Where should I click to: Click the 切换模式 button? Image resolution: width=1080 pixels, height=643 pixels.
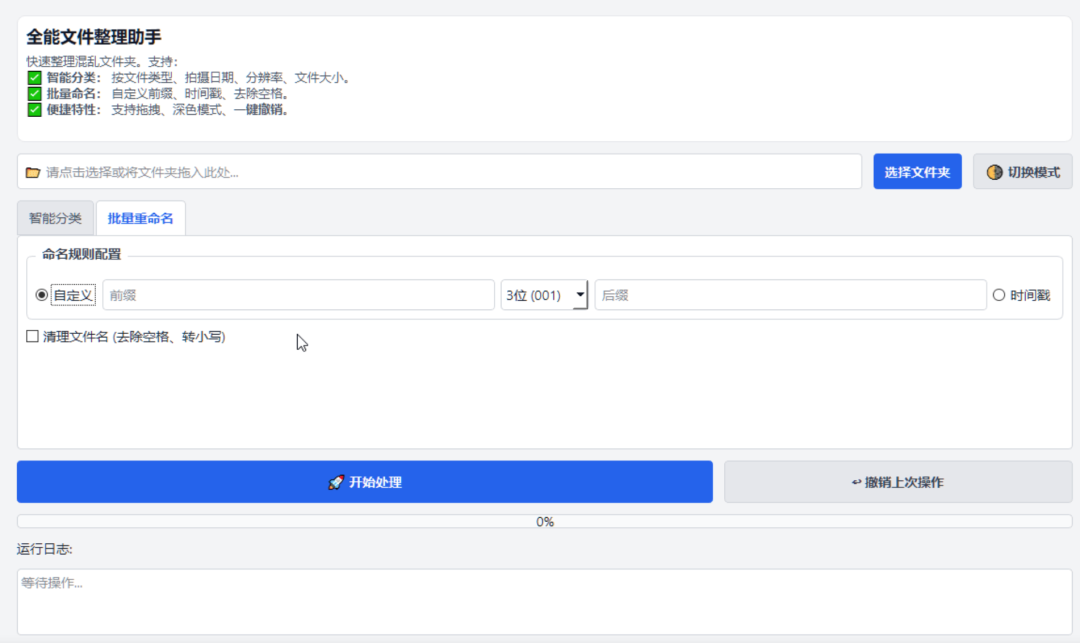click(1022, 171)
